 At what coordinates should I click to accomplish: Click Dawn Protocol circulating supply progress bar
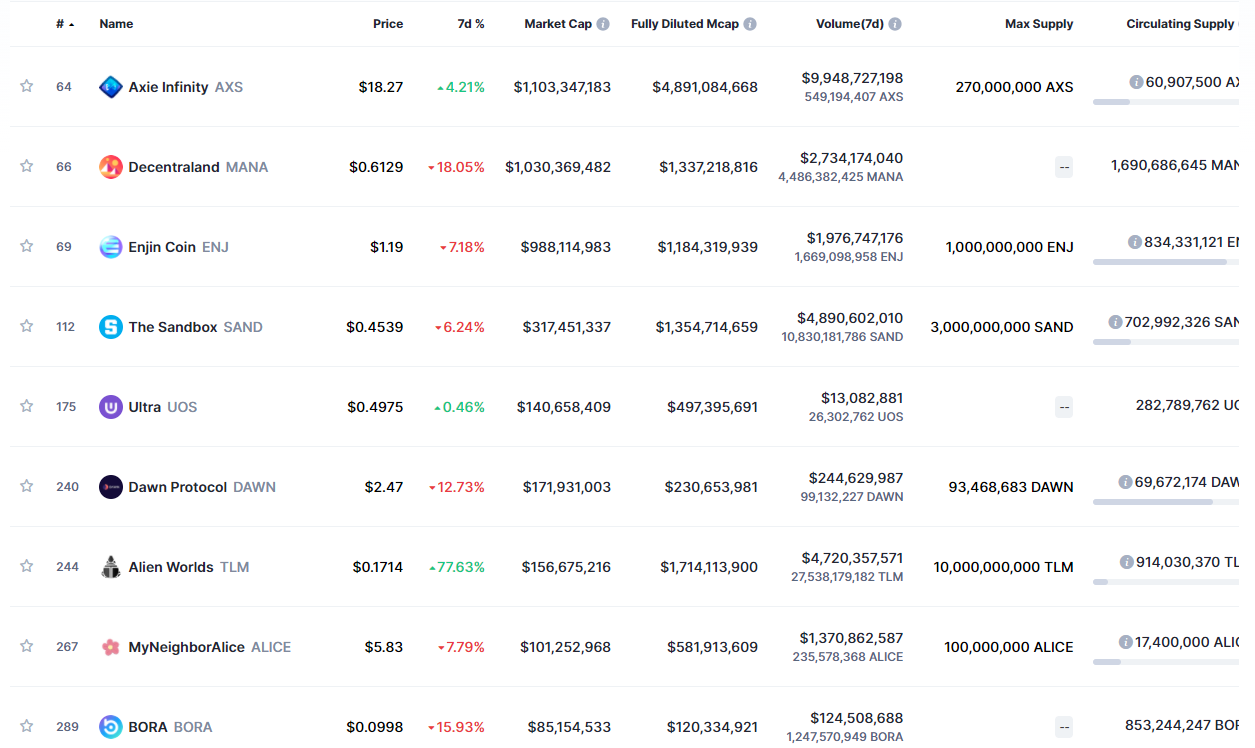click(x=1166, y=502)
